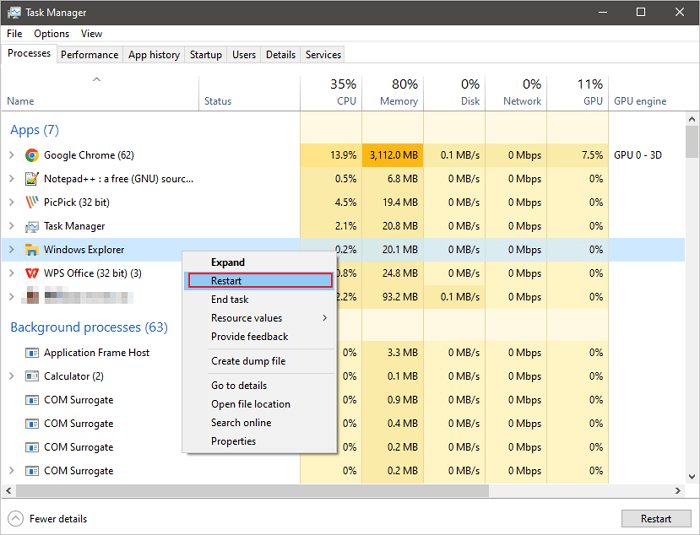The image size is (700, 535).
Task: Switch to the Performance tab
Action: coord(89,55)
